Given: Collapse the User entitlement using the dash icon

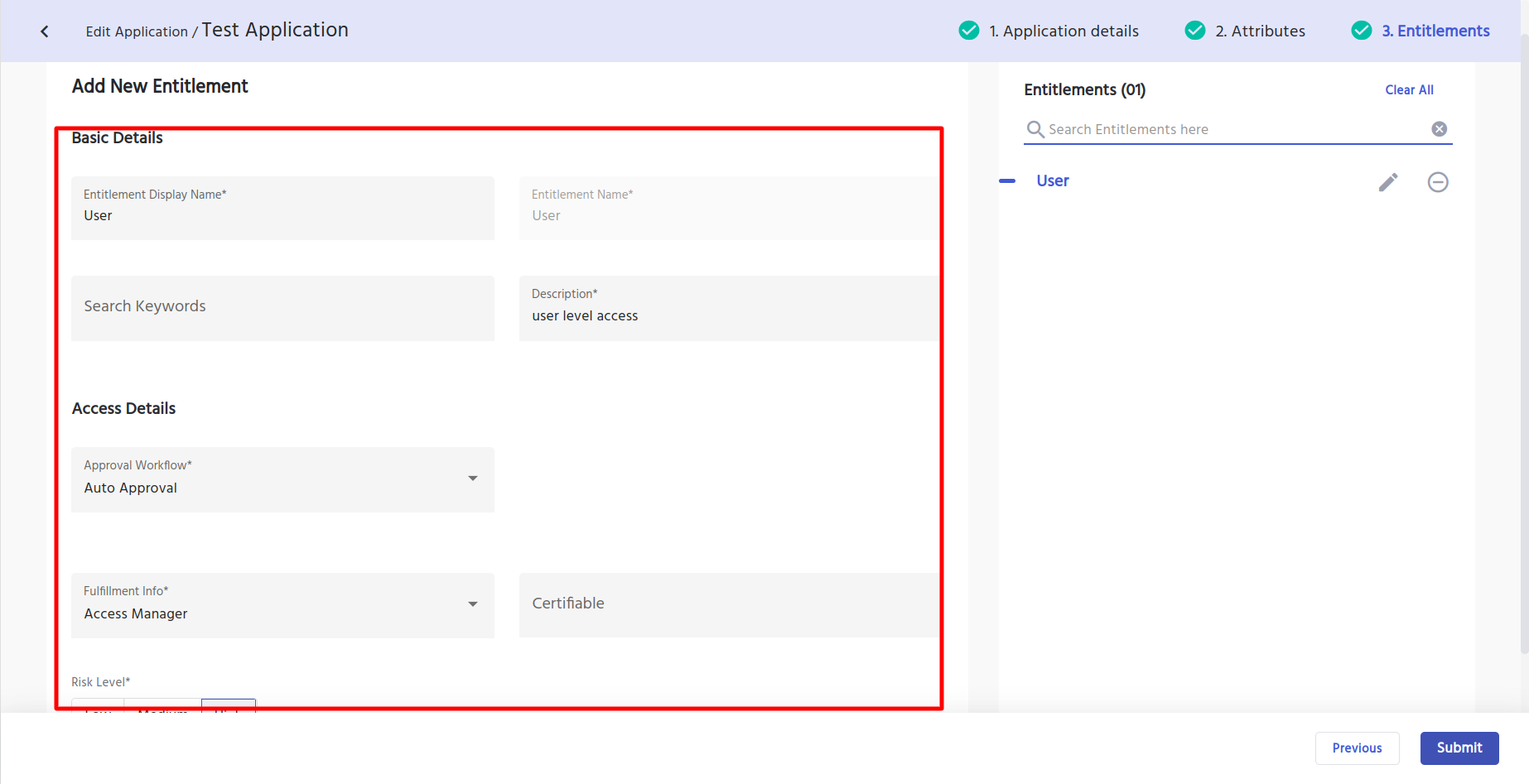Looking at the screenshot, I should pyautogui.click(x=1007, y=181).
